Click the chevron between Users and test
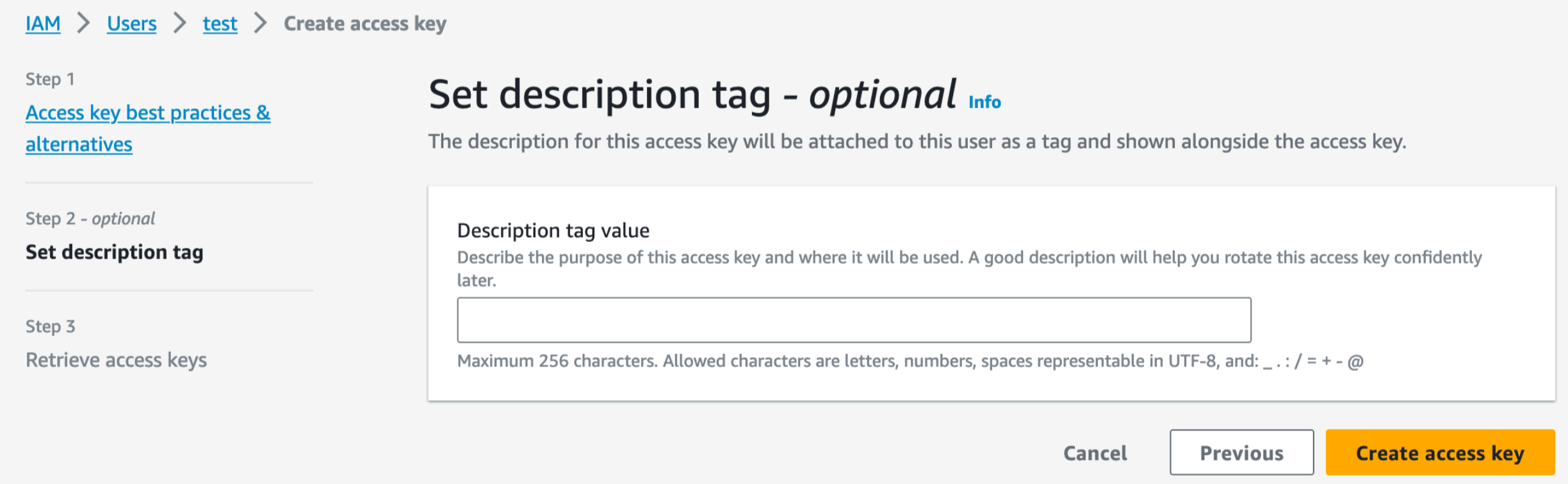The height and width of the screenshot is (484, 1568). (x=180, y=24)
